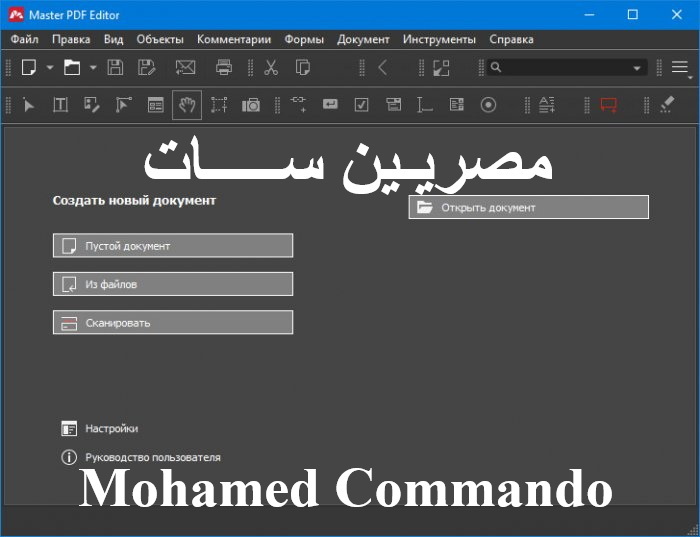Click the Snapshot camera tool
Image resolution: width=700 pixels, height=537 pixels.
click(x=251, y=105)
